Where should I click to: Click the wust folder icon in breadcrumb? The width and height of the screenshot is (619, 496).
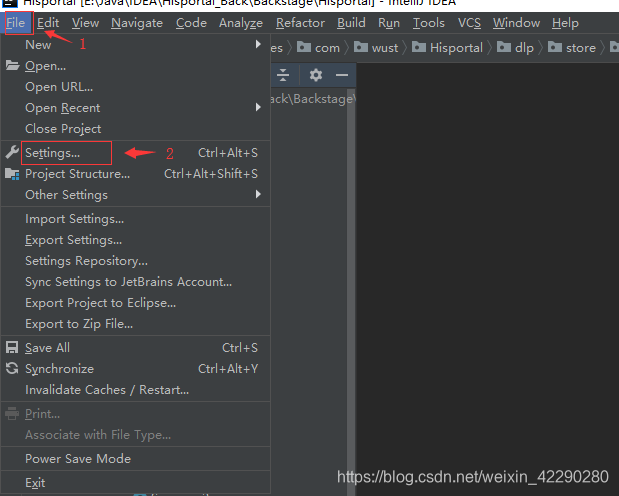(x=361, y=47)
